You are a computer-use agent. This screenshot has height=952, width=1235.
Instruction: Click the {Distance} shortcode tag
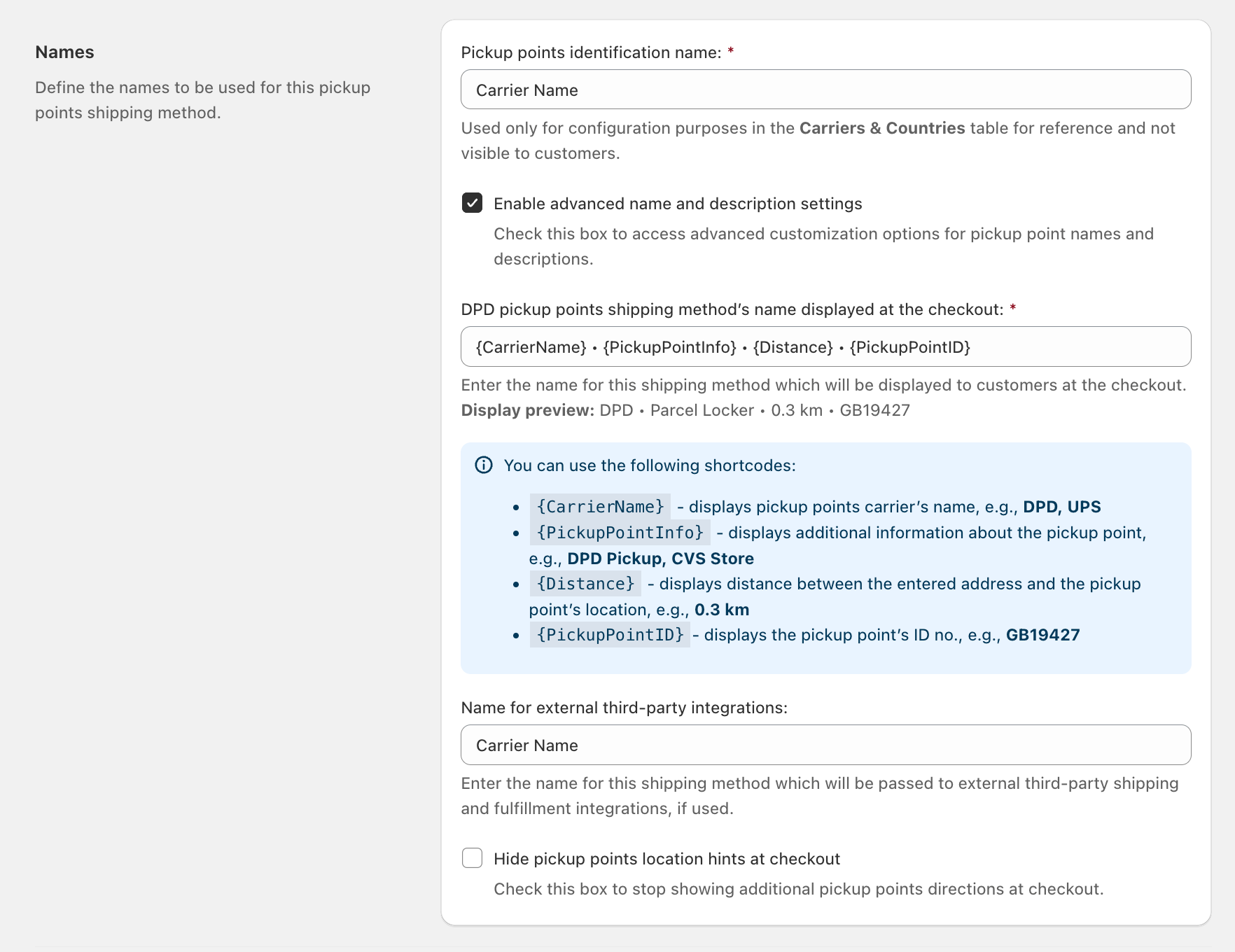click(585, 583)
